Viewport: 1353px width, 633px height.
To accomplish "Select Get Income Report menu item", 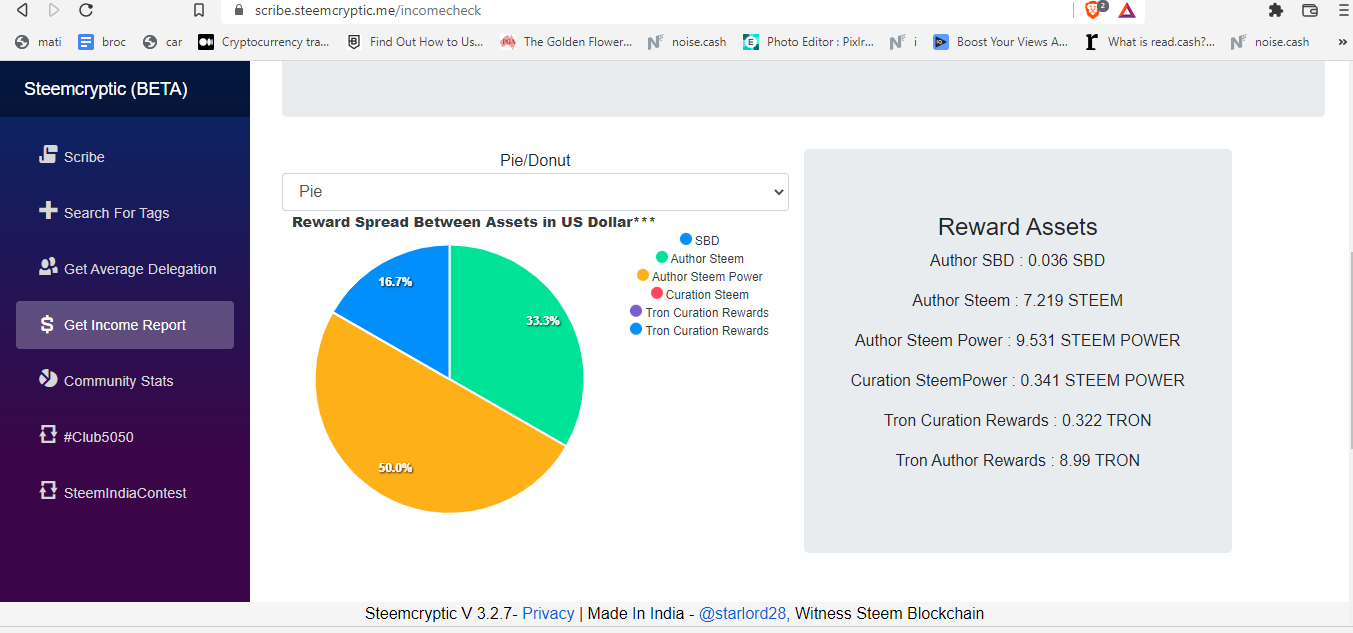I will 125,325.
